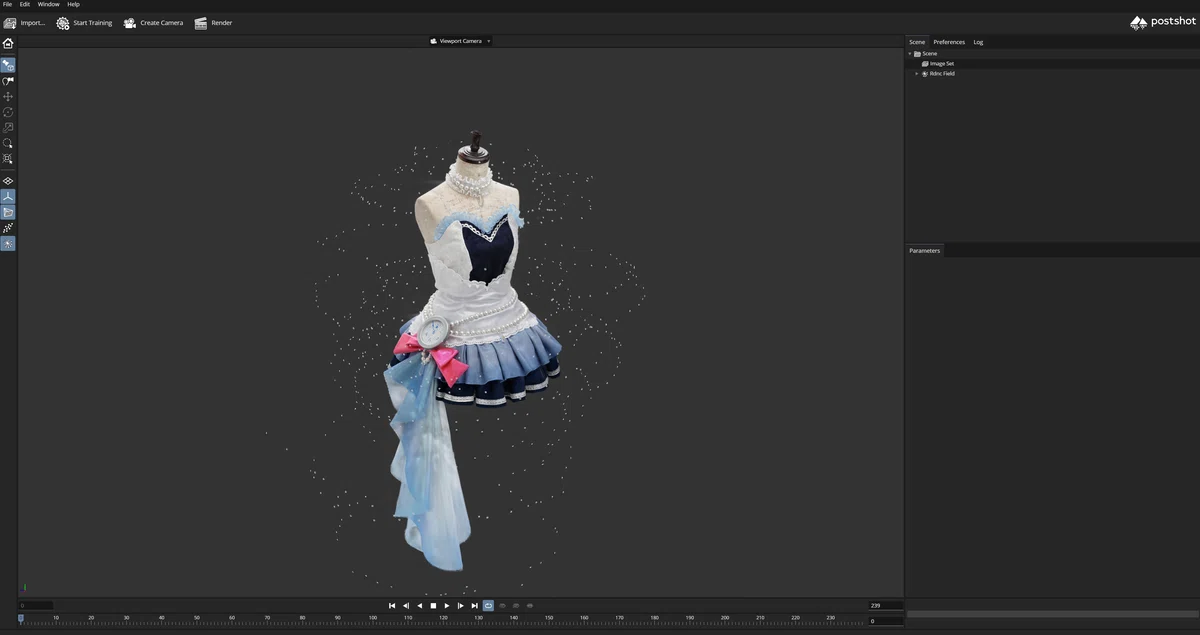This screenshot has width=1200, height=635.
Task: Play timeline forward
Action: [x=447, y=605]
